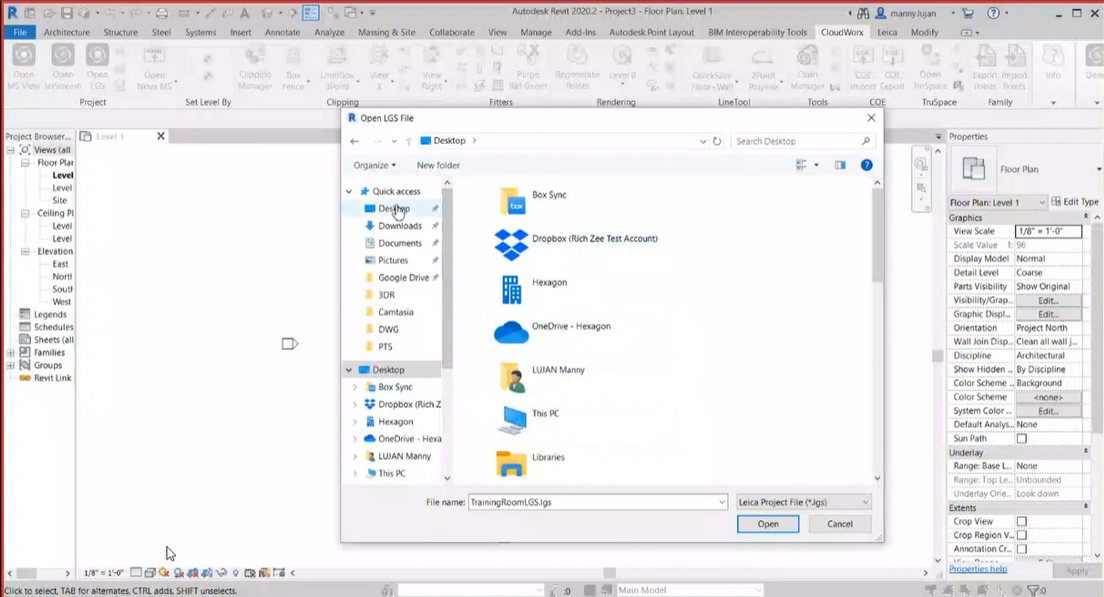Expand This PC in navigation tree
Viewport: 1104px width, 597px height.
[x=355, y=474]
